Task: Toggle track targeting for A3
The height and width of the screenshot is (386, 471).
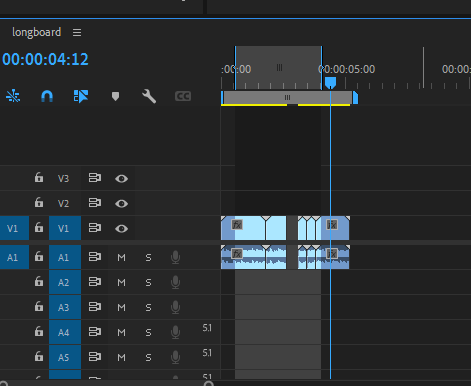Action: [65, 307]
